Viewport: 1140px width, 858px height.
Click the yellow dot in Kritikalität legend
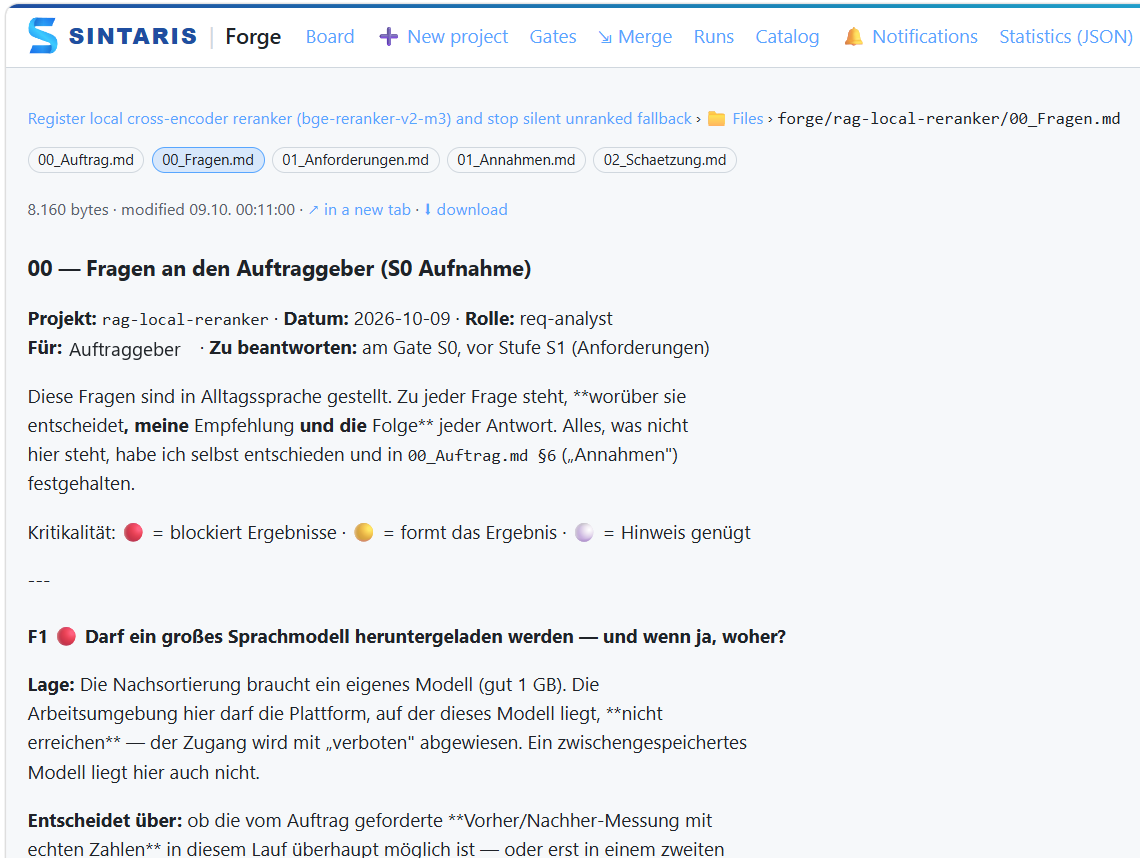tap(364, 532)
